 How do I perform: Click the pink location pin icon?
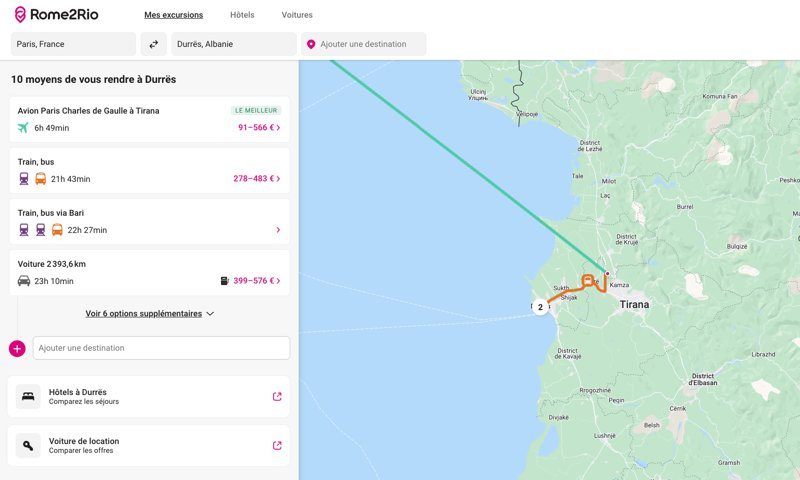tap(311, 44)
